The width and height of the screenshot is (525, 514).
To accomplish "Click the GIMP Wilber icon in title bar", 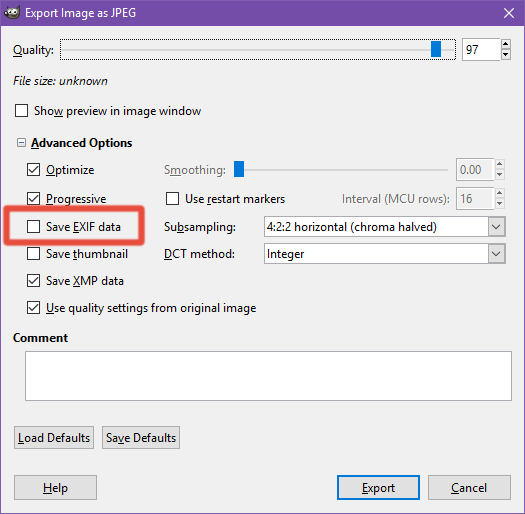I will click(12, 13).
